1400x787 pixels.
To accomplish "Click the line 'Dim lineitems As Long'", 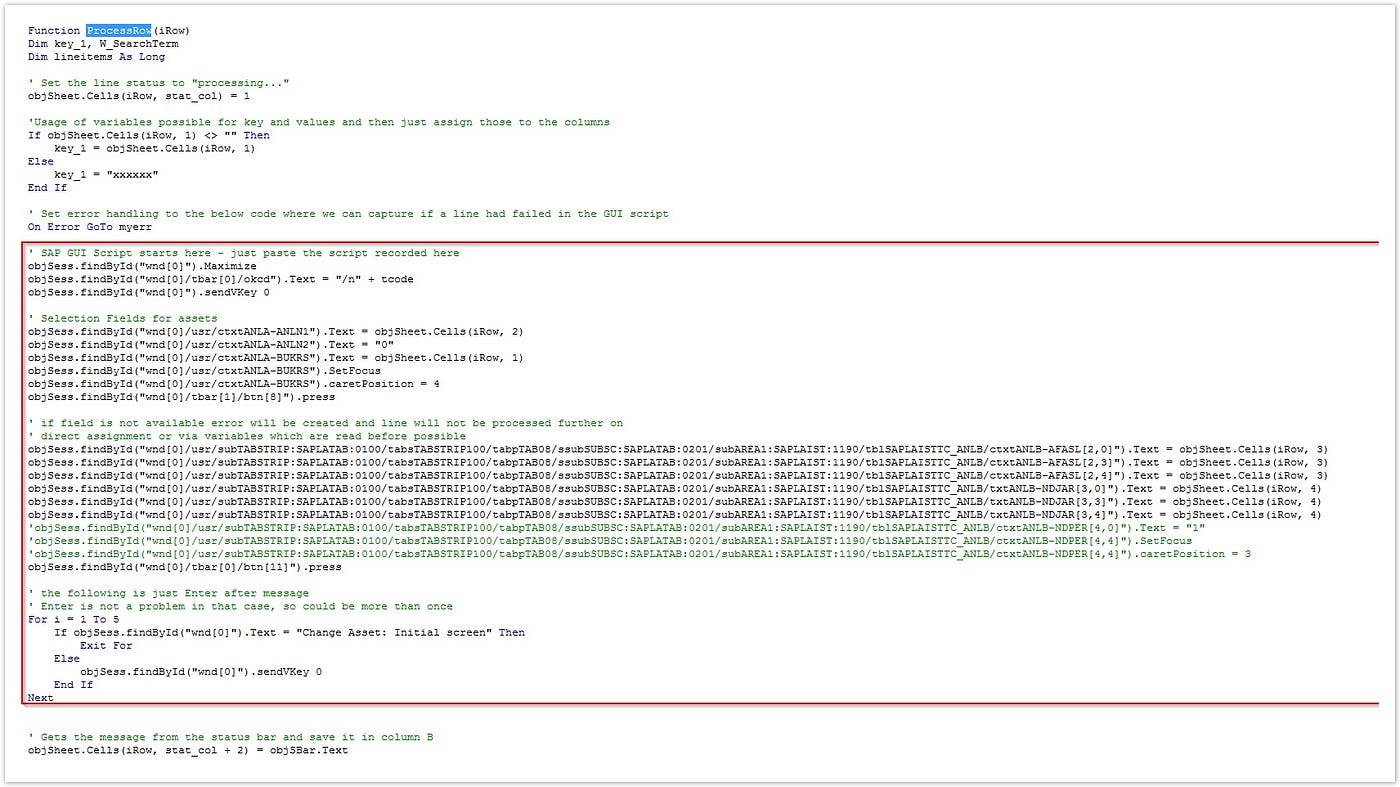I will (x=96, y=57).
